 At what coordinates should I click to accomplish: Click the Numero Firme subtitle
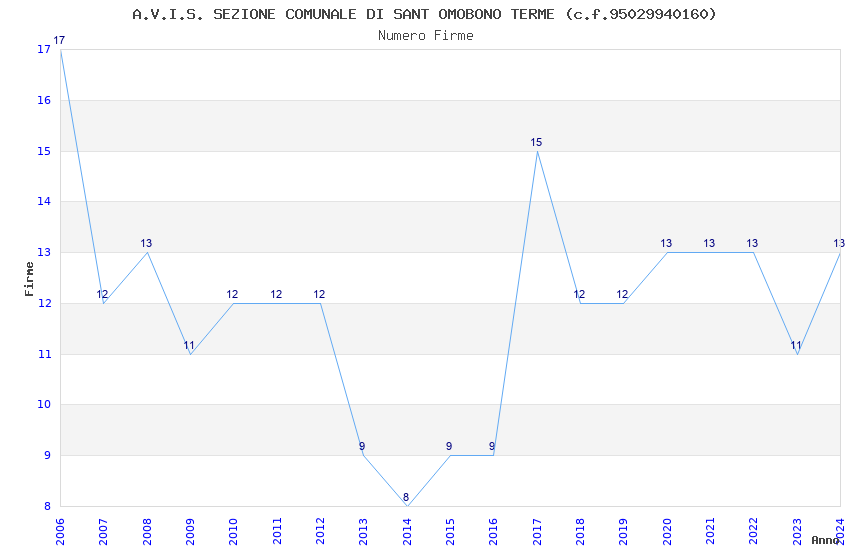coord(426,36)
